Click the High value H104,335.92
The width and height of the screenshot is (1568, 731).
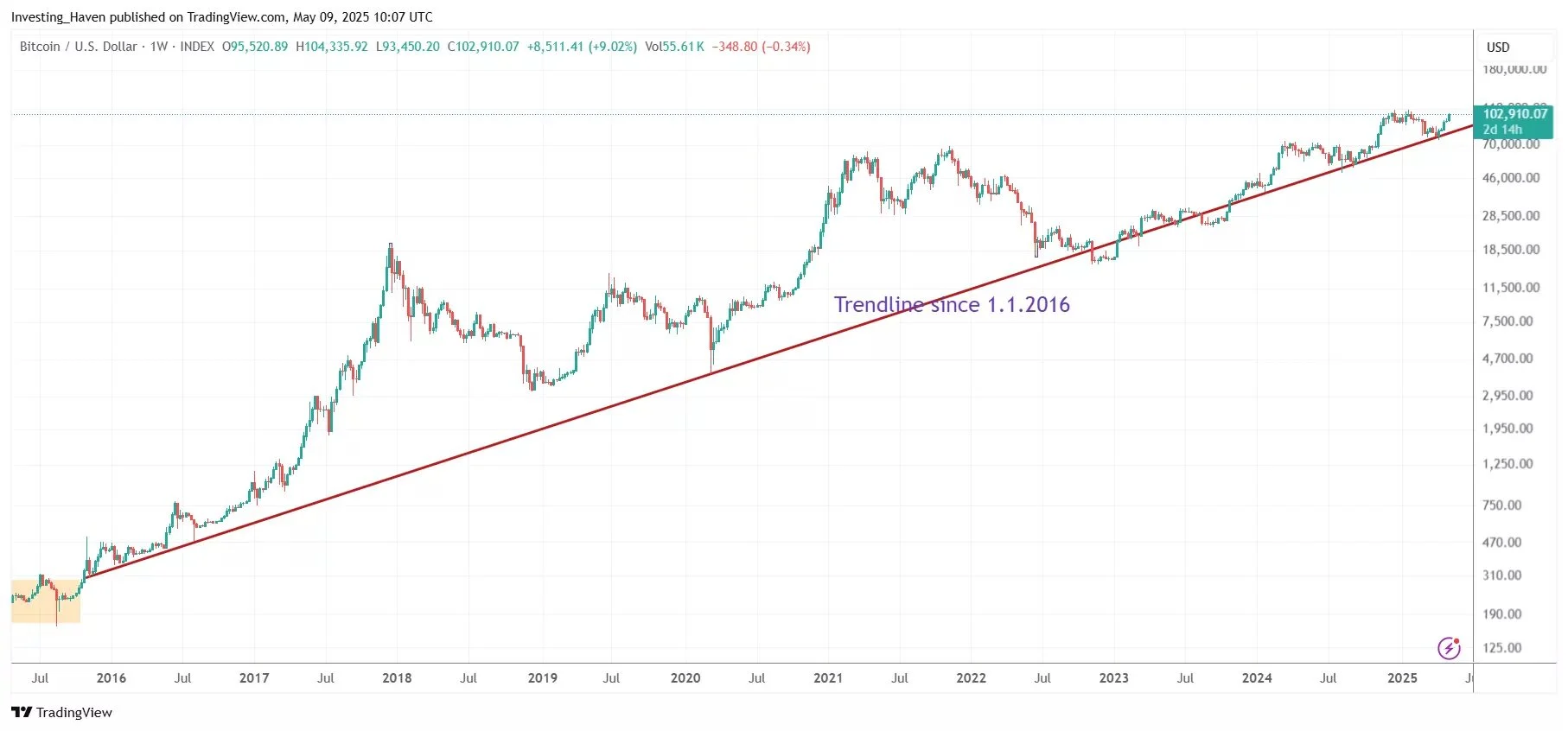[332, 47]
